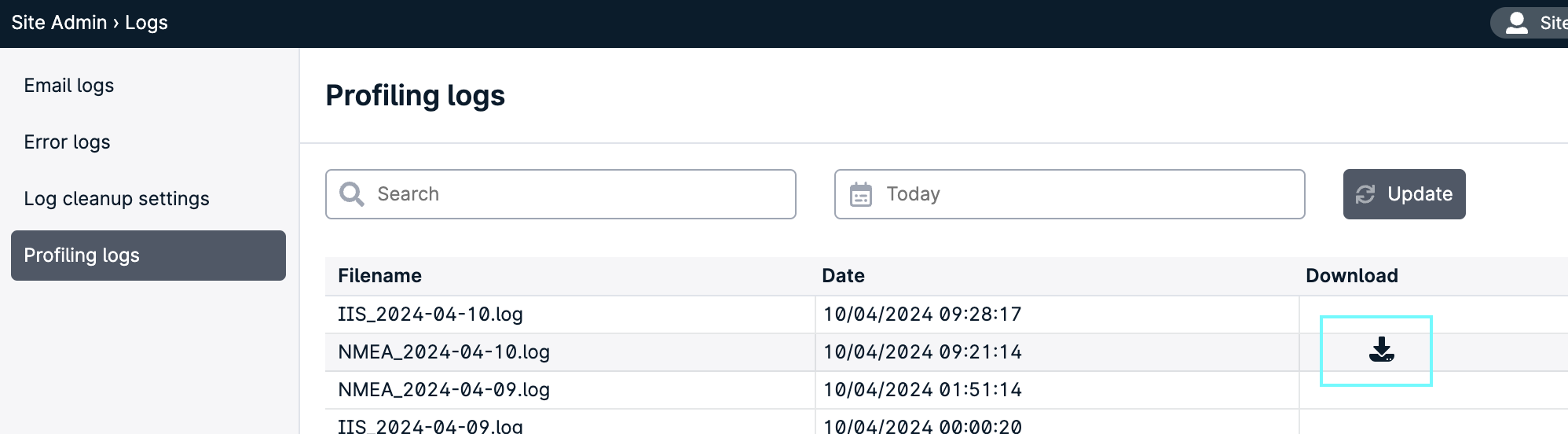Image resolution: width=1568 pixels, height=434 pixels.
Task: Click the Update button
Action: click(x=1404, y=194)
